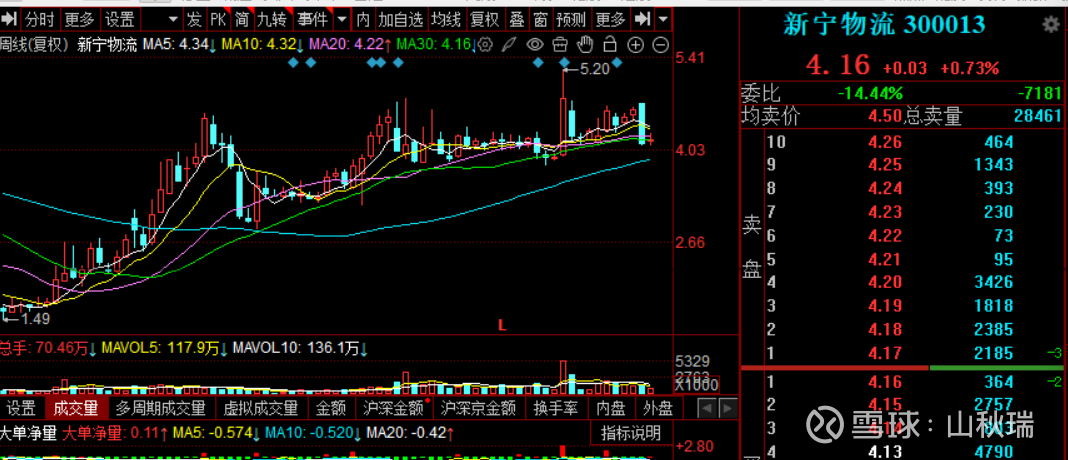
Task: Click arrow-to-bar icon after right 更多
Action: (x=641, y=18)
